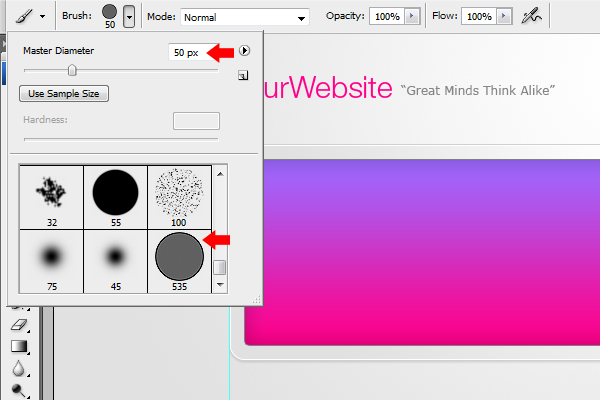Click the Flow value field
Image resolution: width=600 pixels, height=400 pixels.
tap(479, 16)
